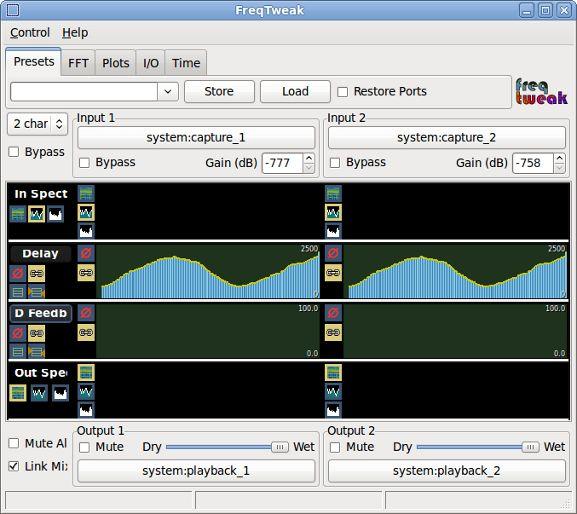577x514 pixels.
Task: Click the Store preset button
Action: point(219,91)
